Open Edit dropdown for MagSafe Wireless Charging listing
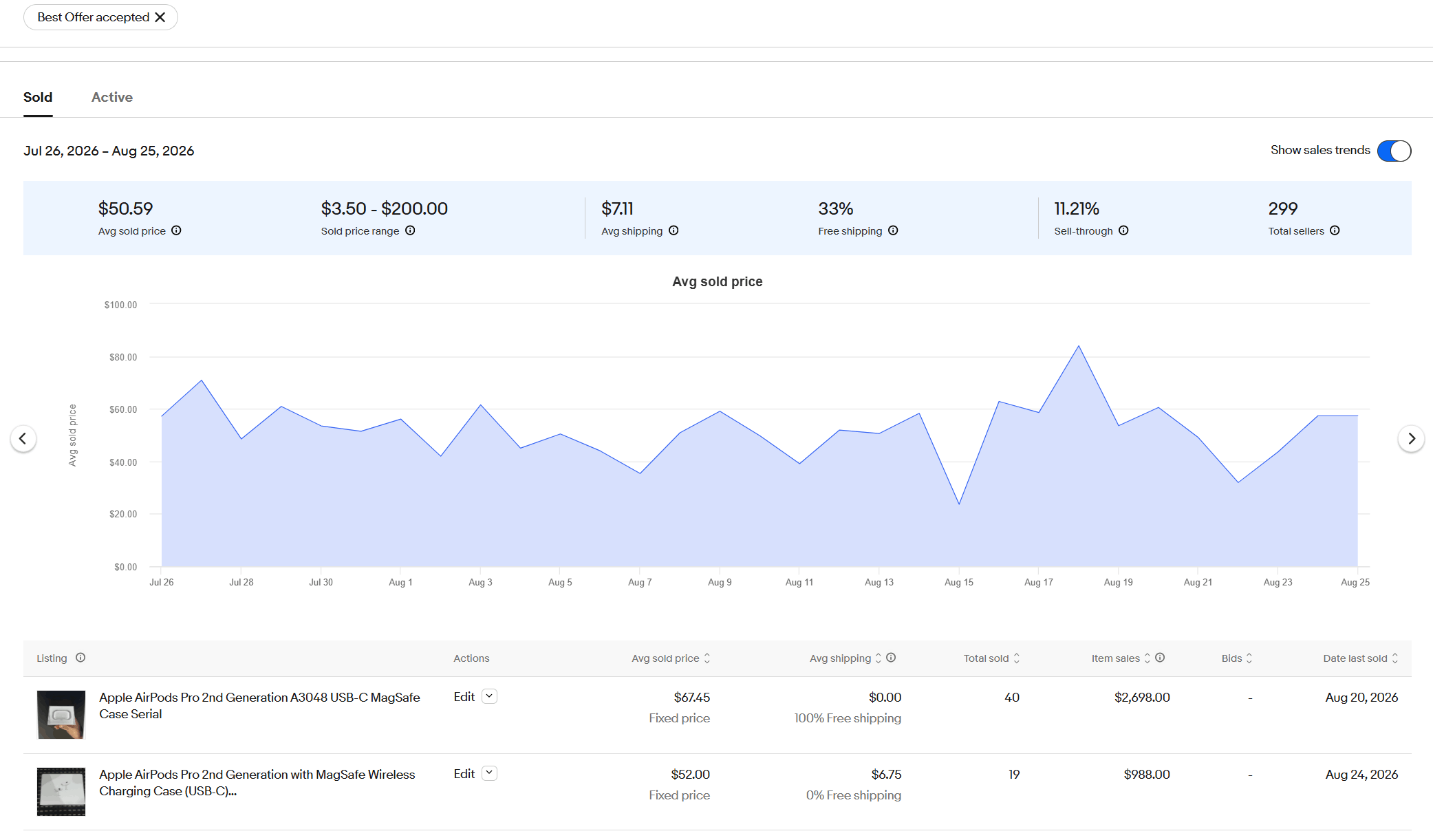Screen dimensions: 1433x840 pyautogui.click(x=490, y=773)
